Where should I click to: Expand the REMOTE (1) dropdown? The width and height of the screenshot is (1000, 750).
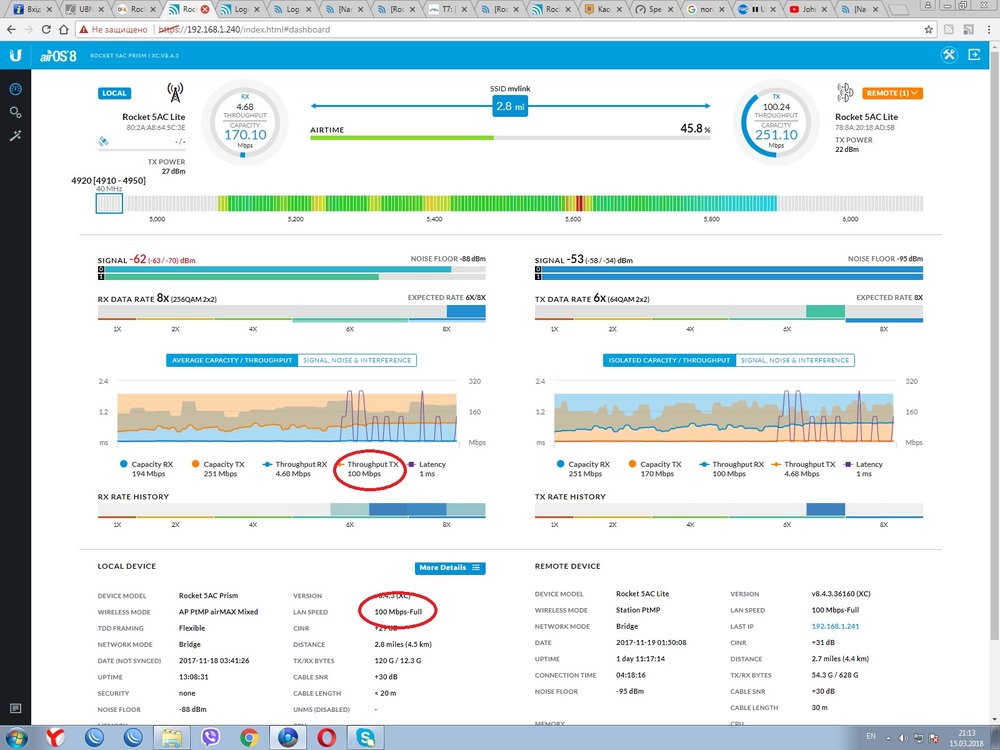891,93
